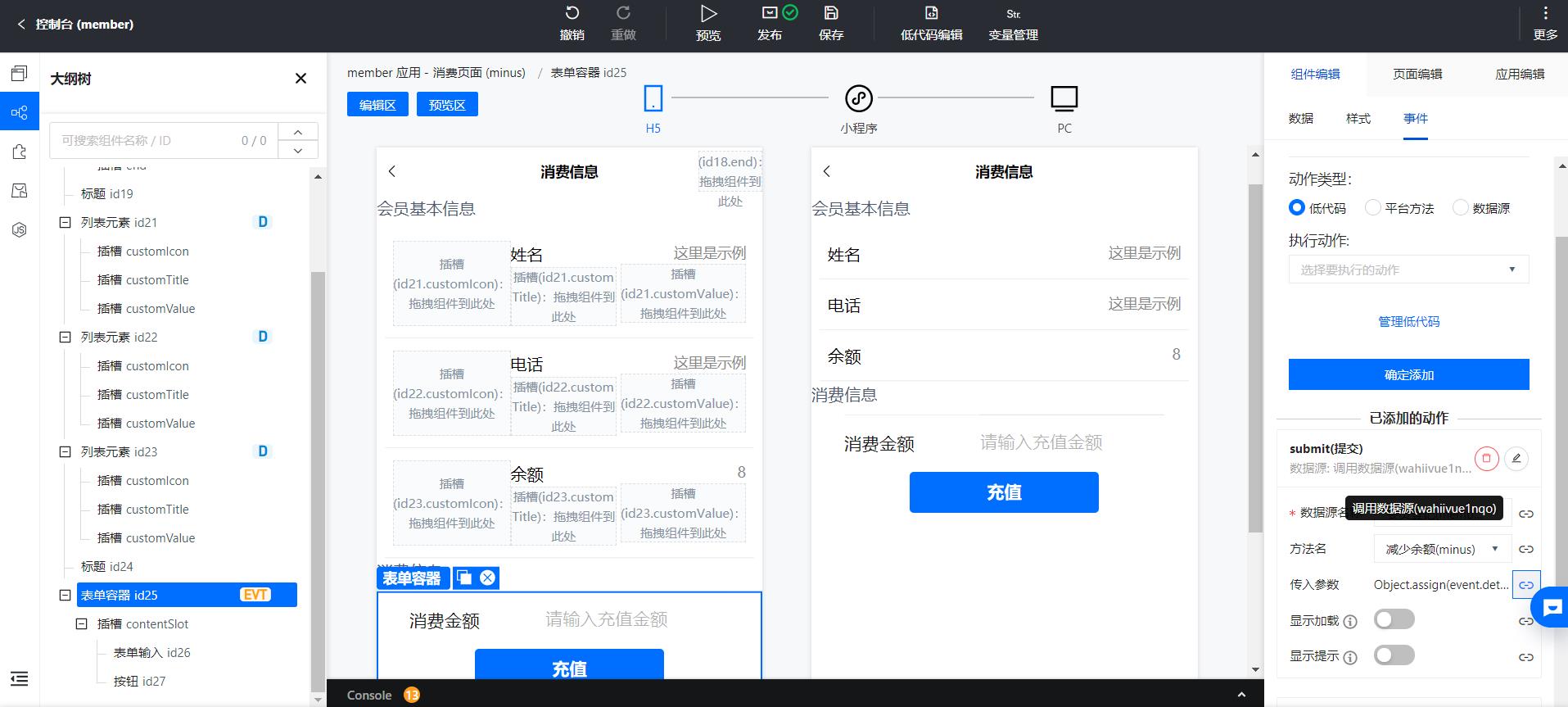Viewport: 1568px width, 707px height.
Task: Open manage low-code (管理低代码) link
Action: click(x=1408, y=322)
